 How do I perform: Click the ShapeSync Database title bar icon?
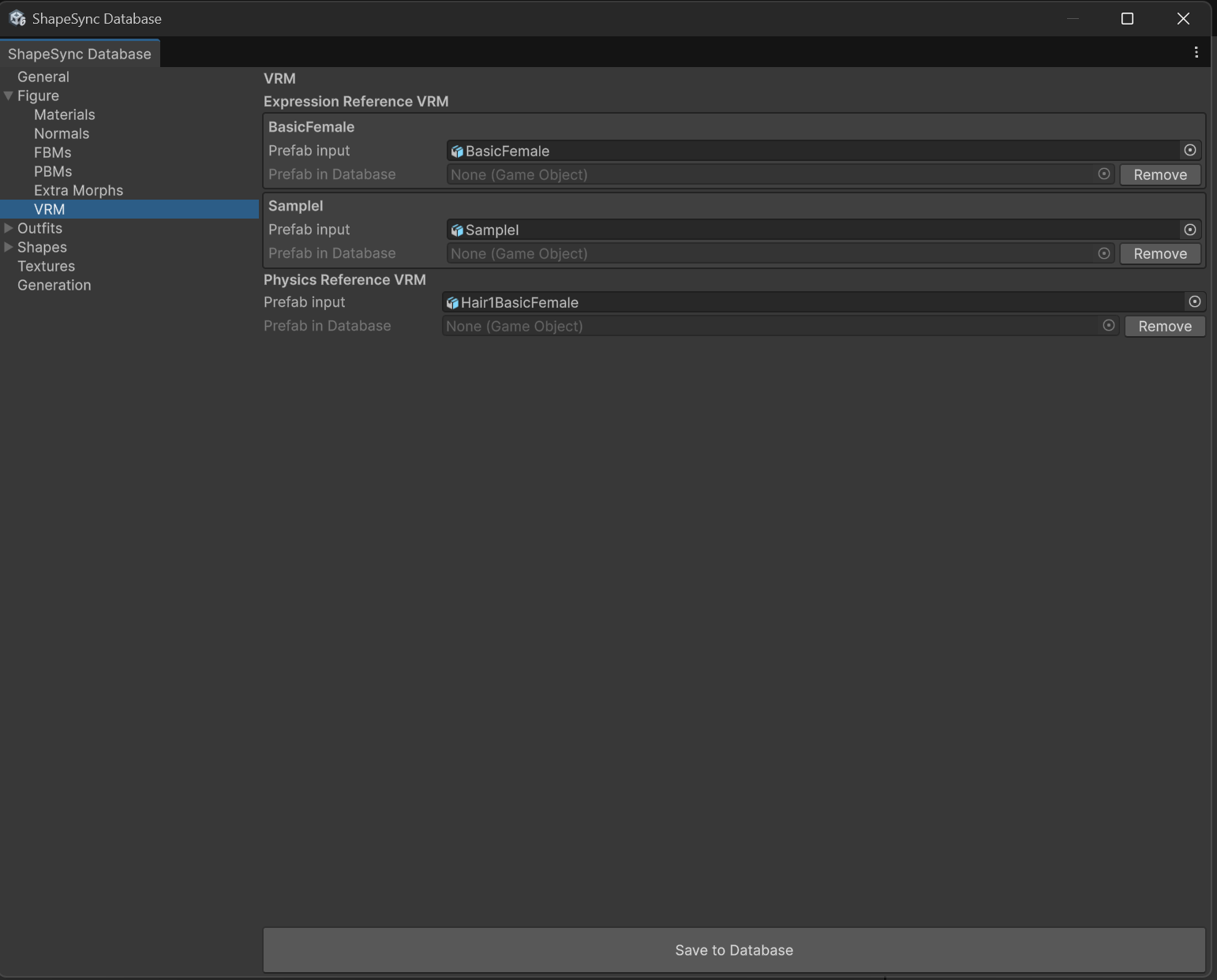[x=17, y=18]
